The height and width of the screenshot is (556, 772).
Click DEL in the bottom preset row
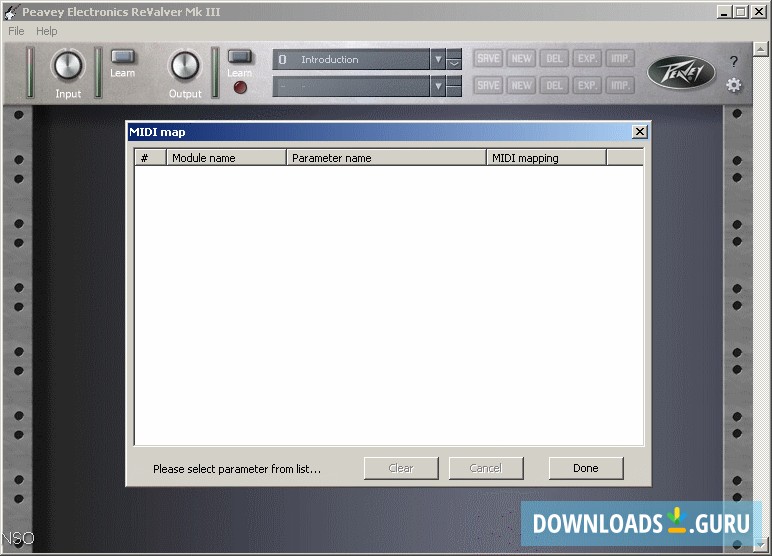point(554,86)
